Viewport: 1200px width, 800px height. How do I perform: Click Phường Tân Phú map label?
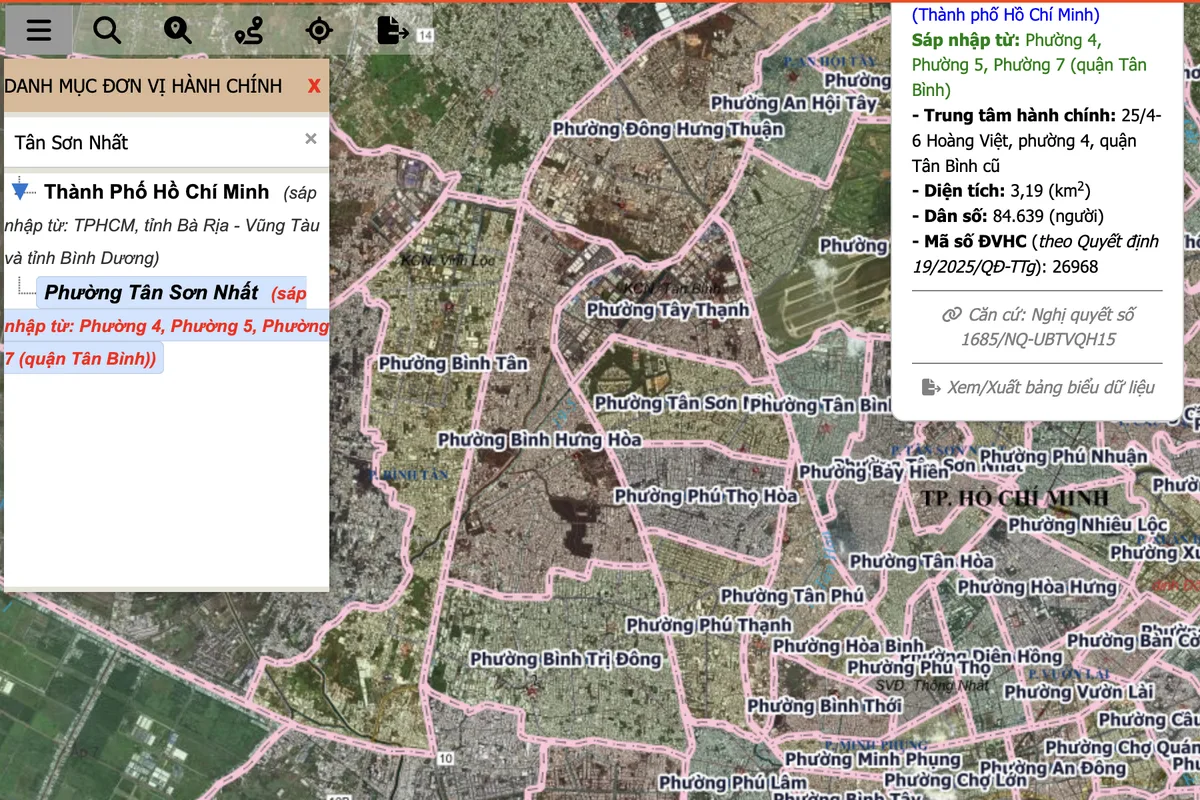click(x=792, y=596)
